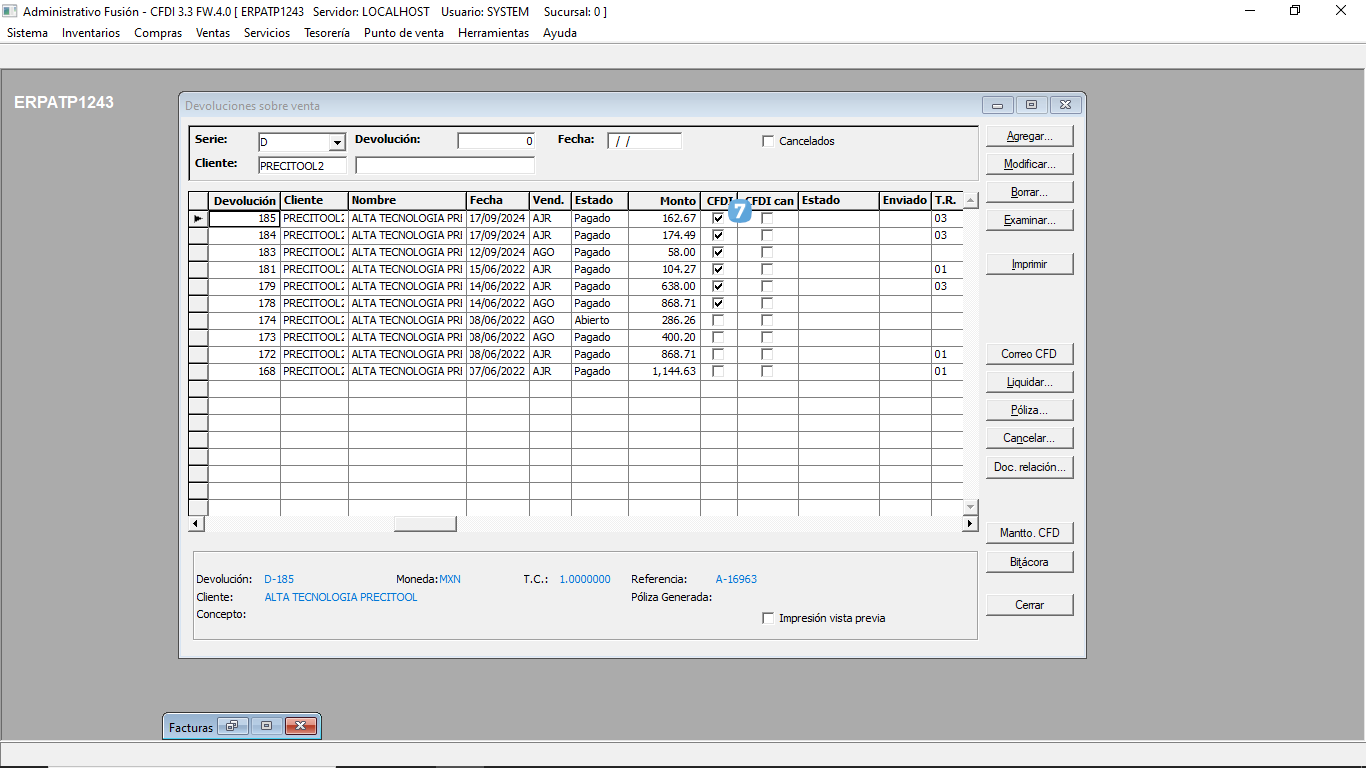The height and width of the screenshot is (768, 1366).
Task: Click the Monto column header
Action: tap(664, 201)
